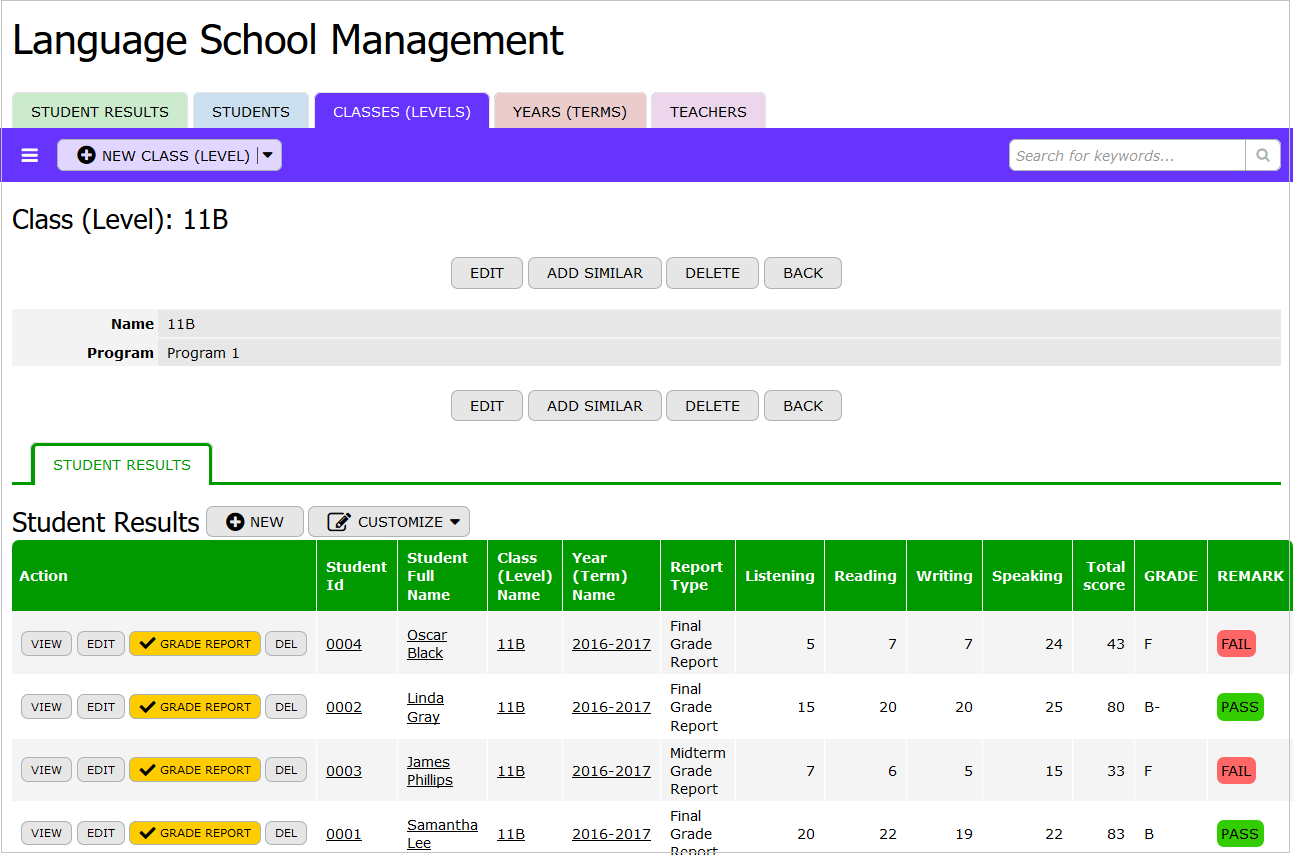Screen dimensions: 1293x855
Task: Open Grade Report for Linda Gray
Action: (195, 707)
